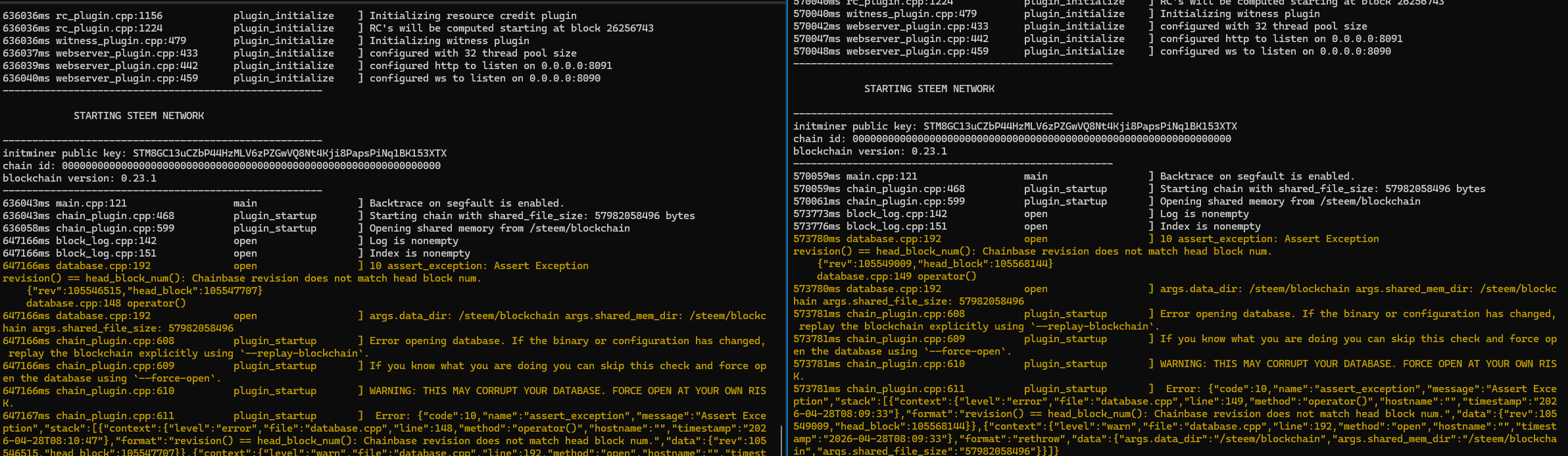
Task: Click the 570059ms main.cpp:121 backtrace line
Action: 1074,176
